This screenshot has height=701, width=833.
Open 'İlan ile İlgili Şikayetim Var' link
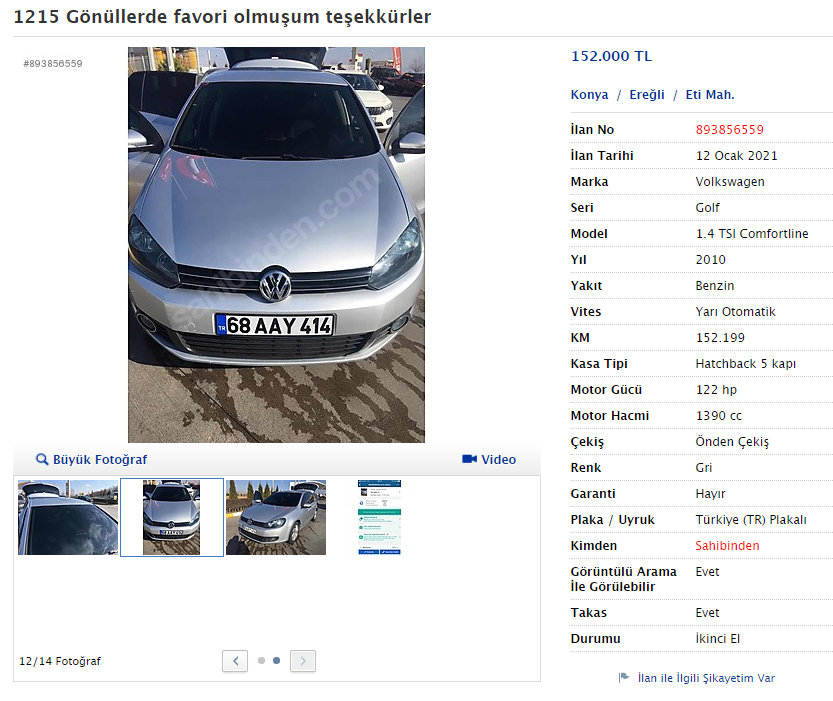tap(705, 678)
